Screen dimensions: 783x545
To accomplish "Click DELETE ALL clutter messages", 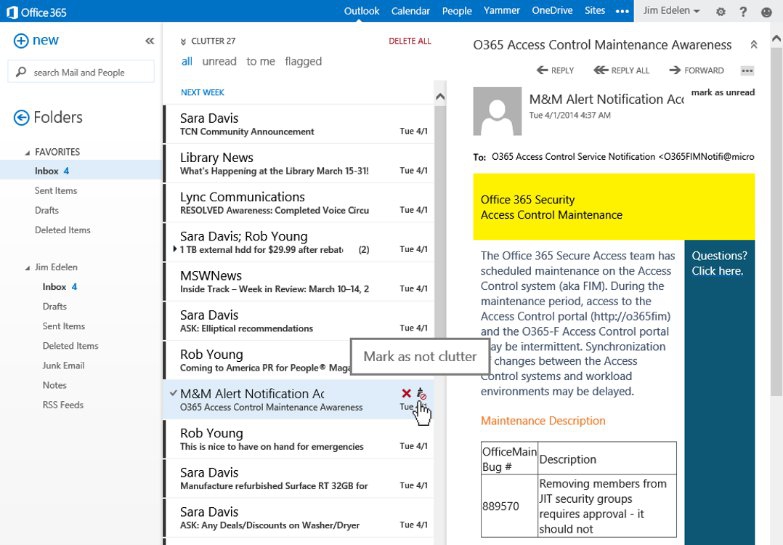I will (409, 41).
